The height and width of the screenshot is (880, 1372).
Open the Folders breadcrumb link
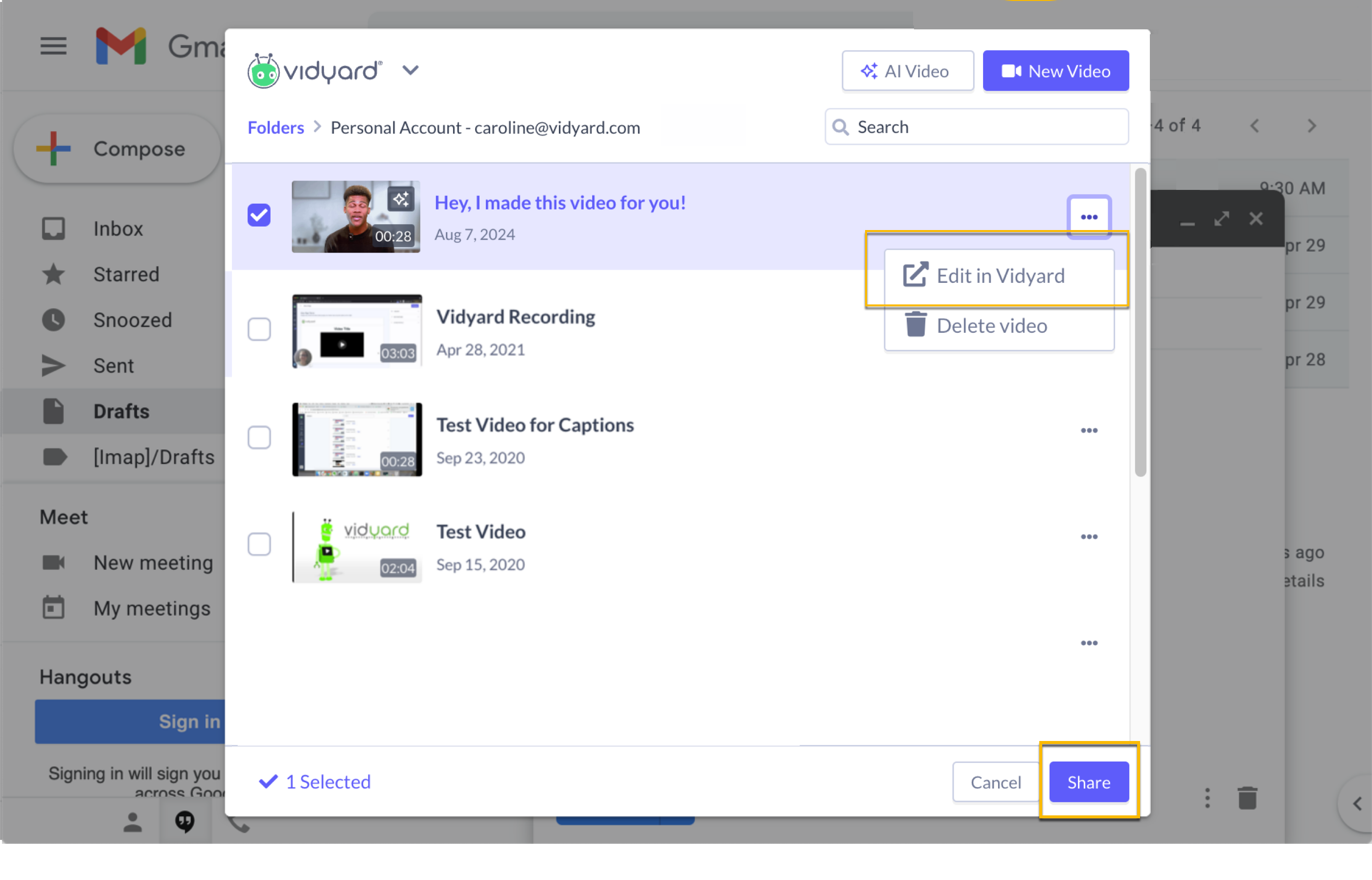pos(276,127)
